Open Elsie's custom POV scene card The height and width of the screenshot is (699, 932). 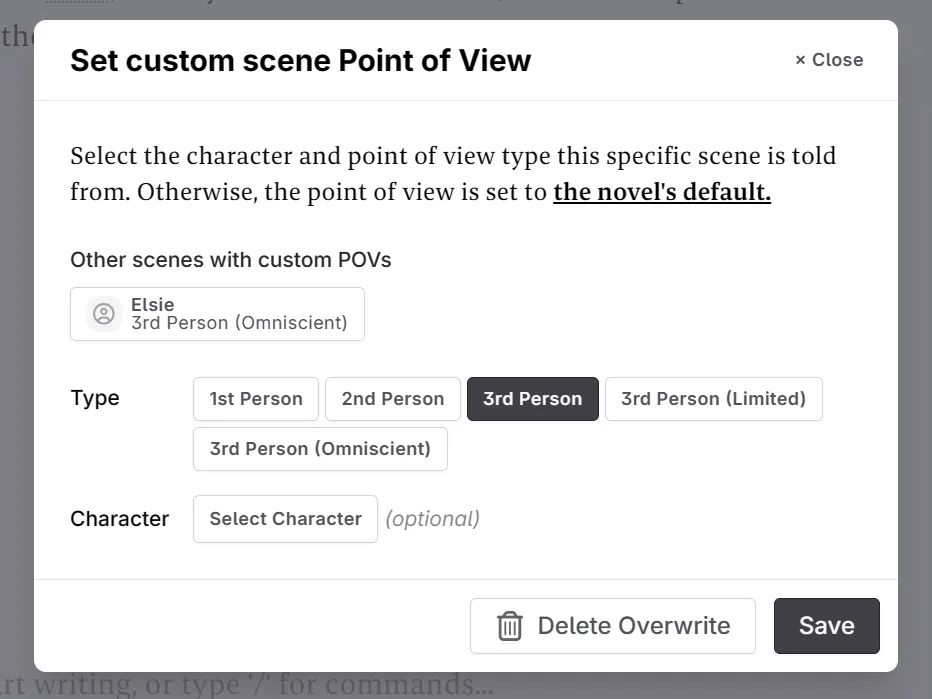[x=217, y=313]
